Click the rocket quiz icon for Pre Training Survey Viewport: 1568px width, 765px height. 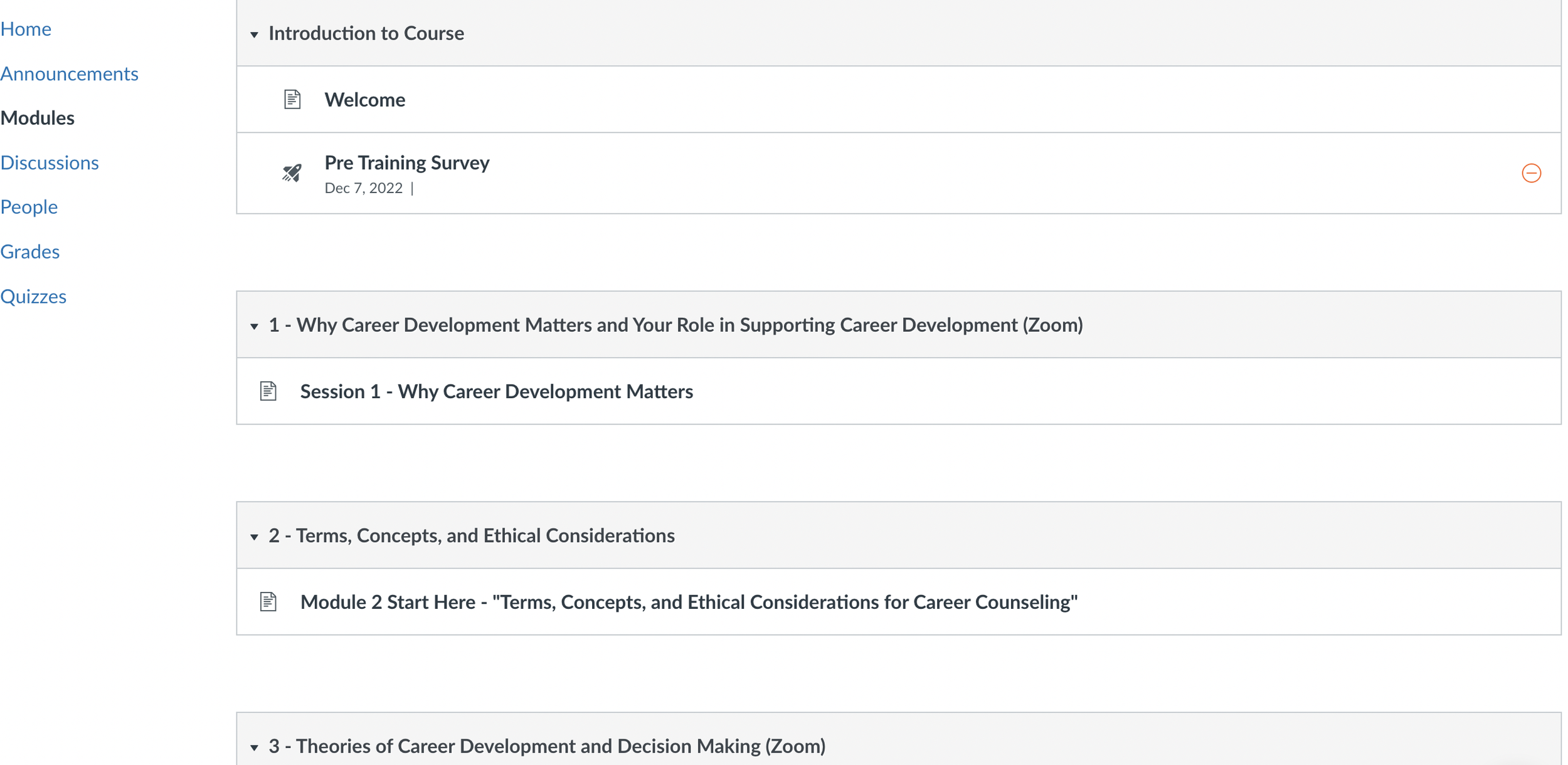click(292, 172)
